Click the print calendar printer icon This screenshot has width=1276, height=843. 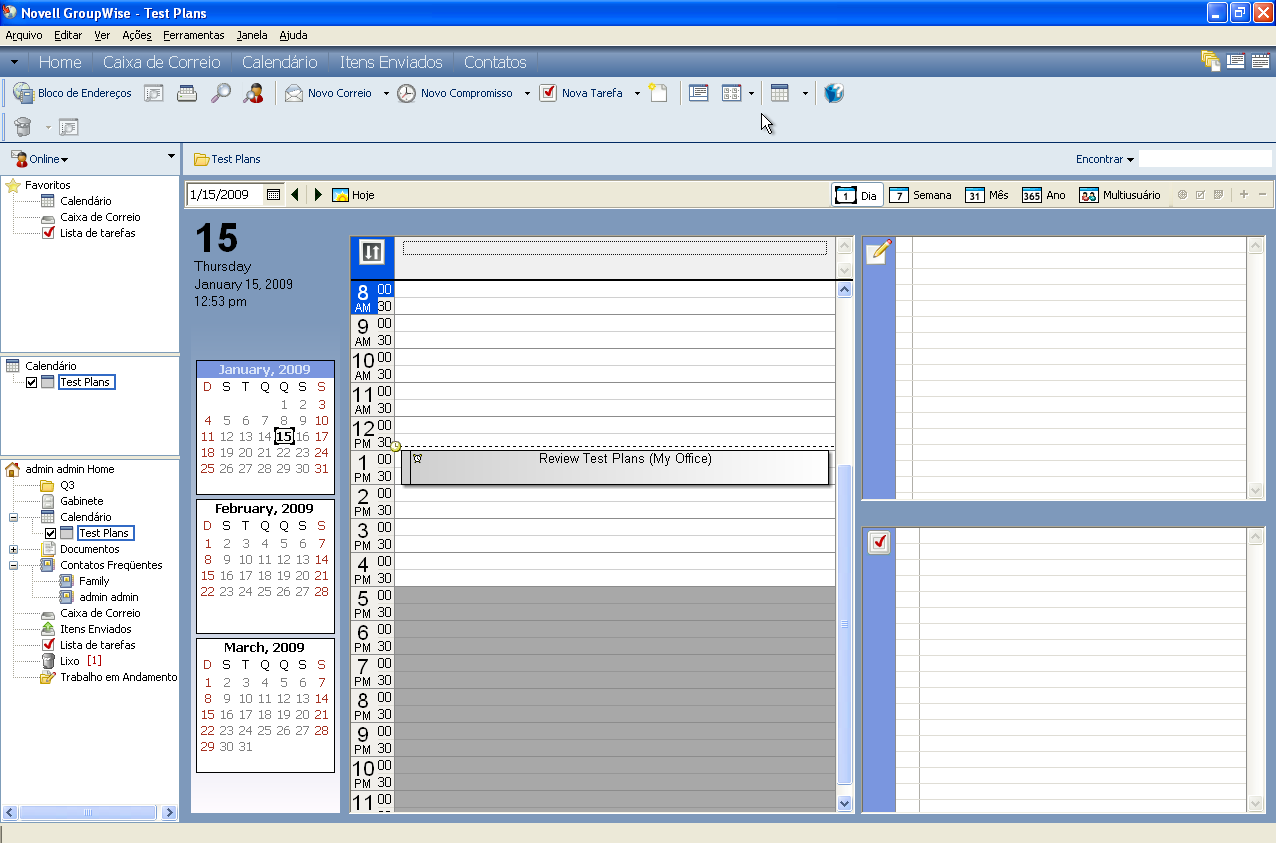click(x=187, y=93)
